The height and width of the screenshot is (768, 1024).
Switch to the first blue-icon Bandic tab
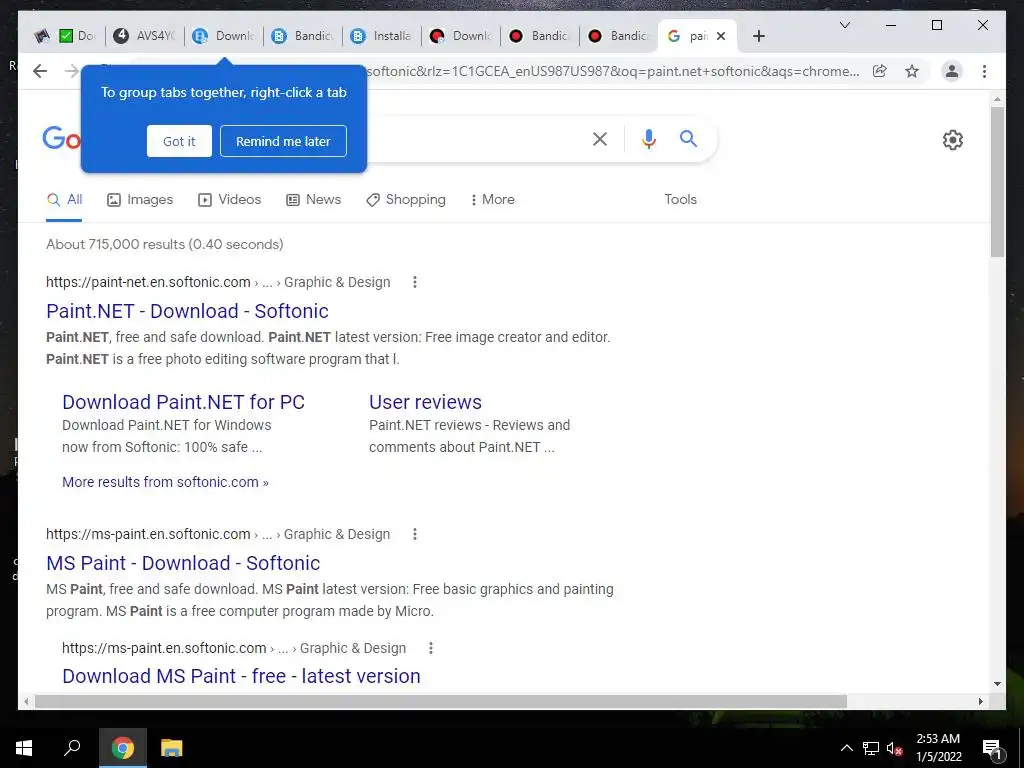click(302, 36)
